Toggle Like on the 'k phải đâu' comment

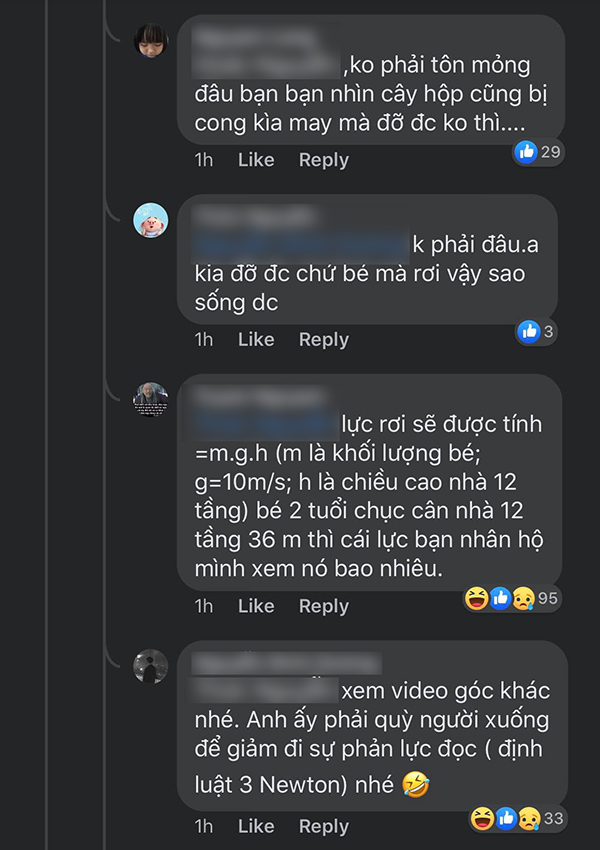(x=255, y=339)
